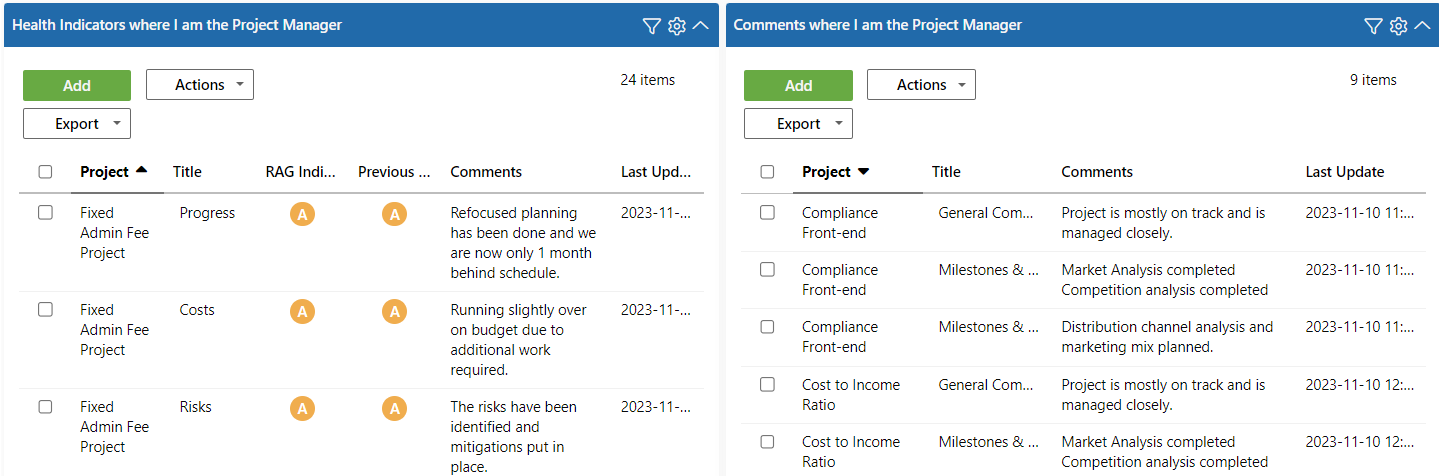The image size is (1439, 476).
Task: Open Export dropdown in Comments panel
Action: pos(798,124)
